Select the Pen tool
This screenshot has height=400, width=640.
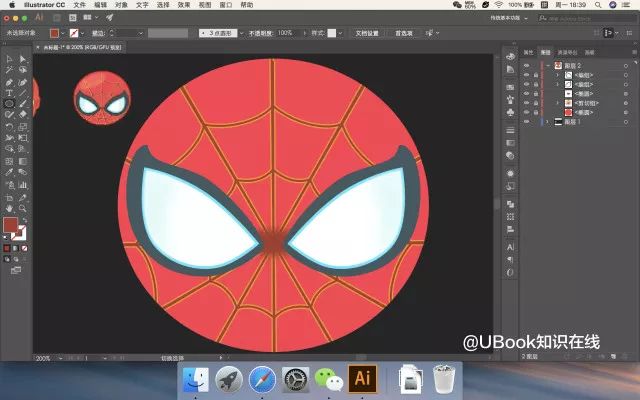(9, 82)
